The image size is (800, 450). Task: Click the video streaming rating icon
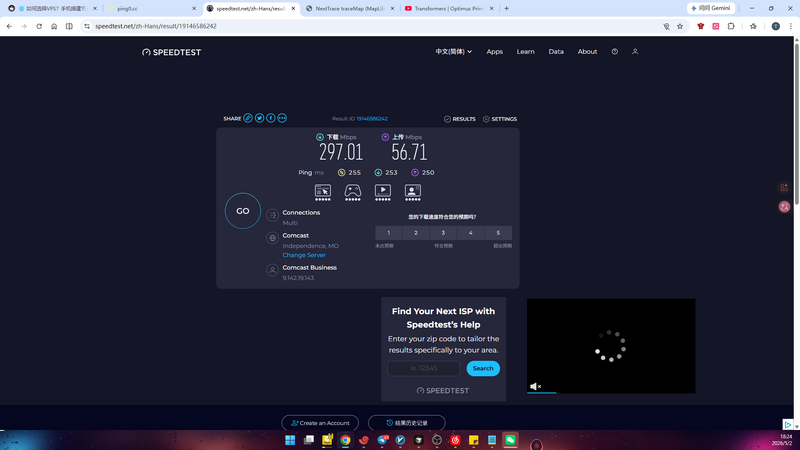tap(383, 191)
